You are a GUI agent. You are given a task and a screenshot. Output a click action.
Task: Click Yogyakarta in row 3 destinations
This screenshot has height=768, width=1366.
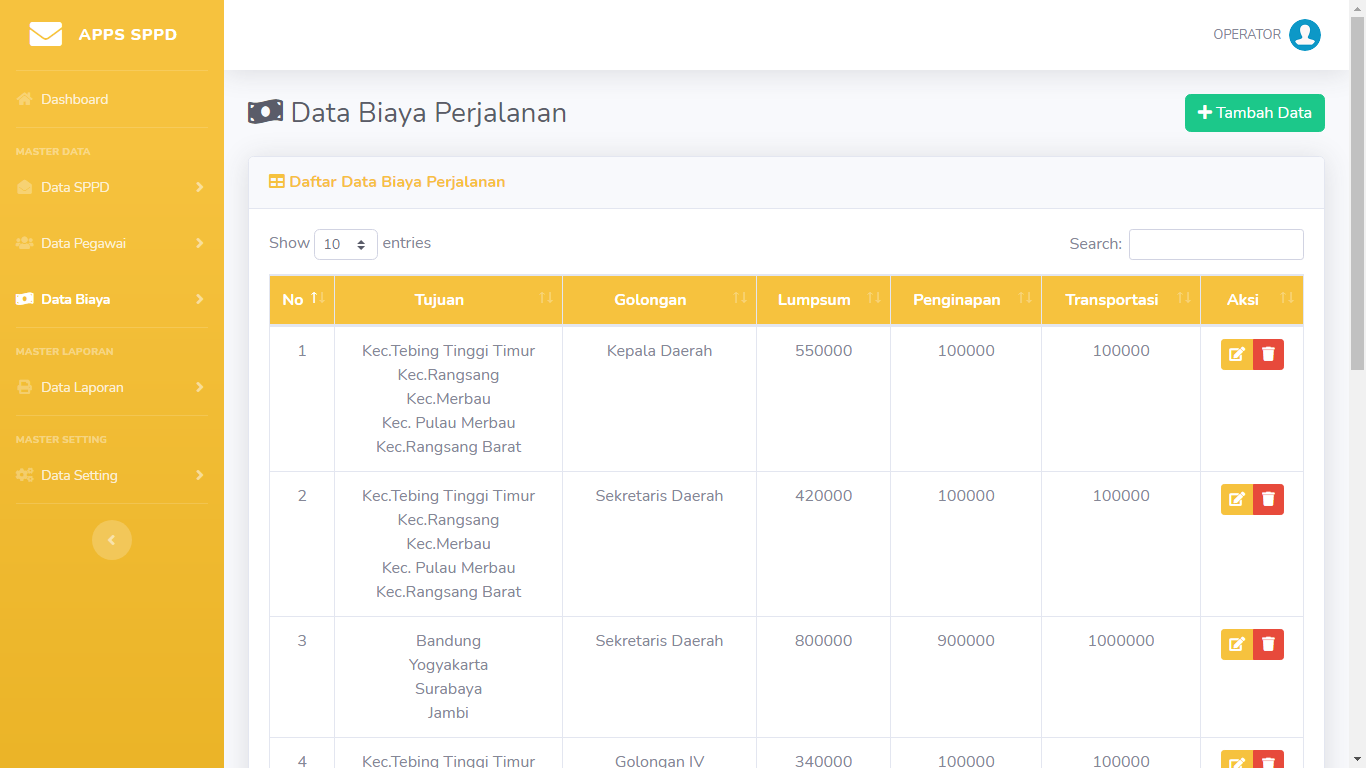point(448,665)
